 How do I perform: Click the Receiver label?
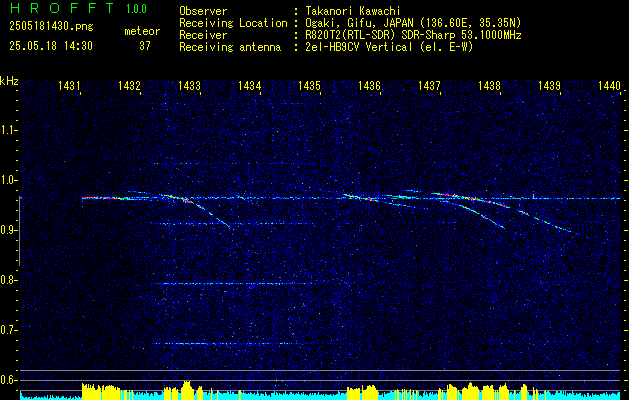coord(203,35)
